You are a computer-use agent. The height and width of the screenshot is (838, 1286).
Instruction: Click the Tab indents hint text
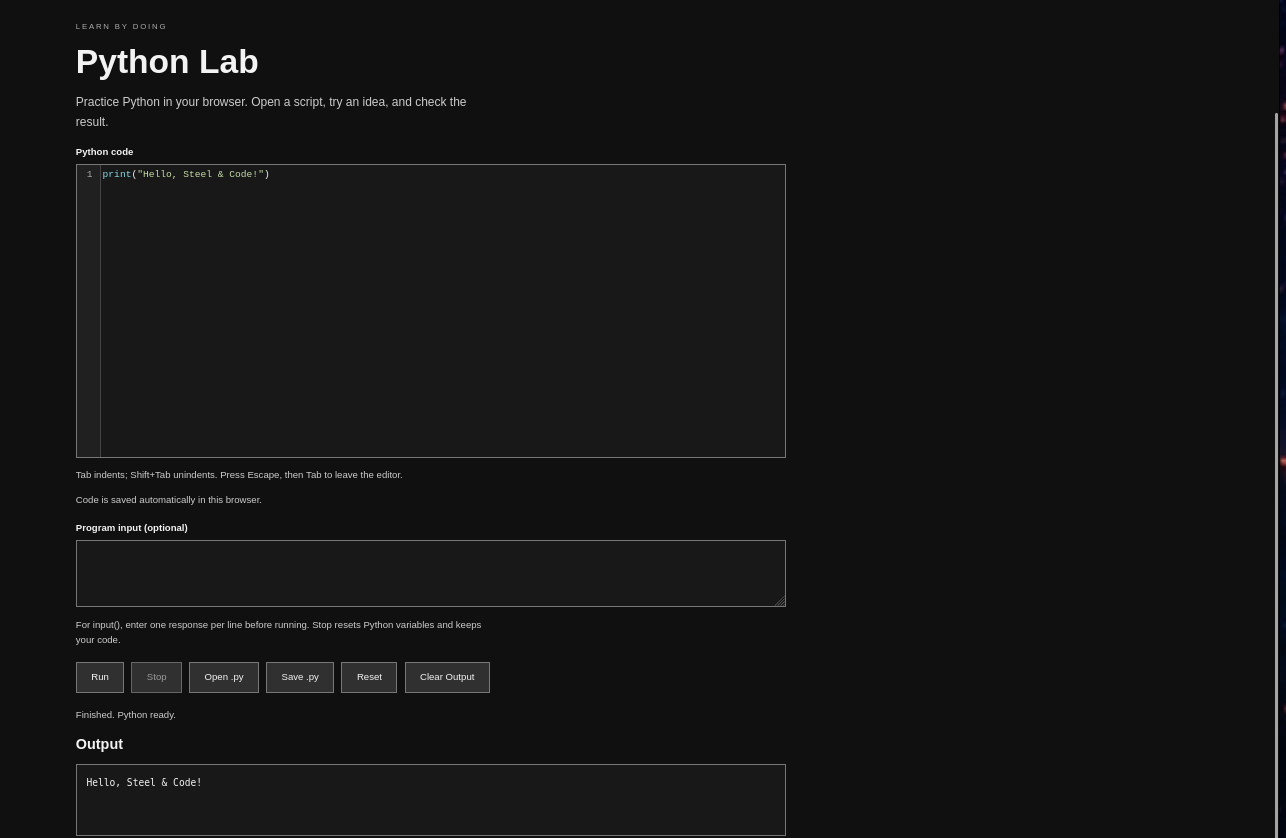(x=239, y=475)
